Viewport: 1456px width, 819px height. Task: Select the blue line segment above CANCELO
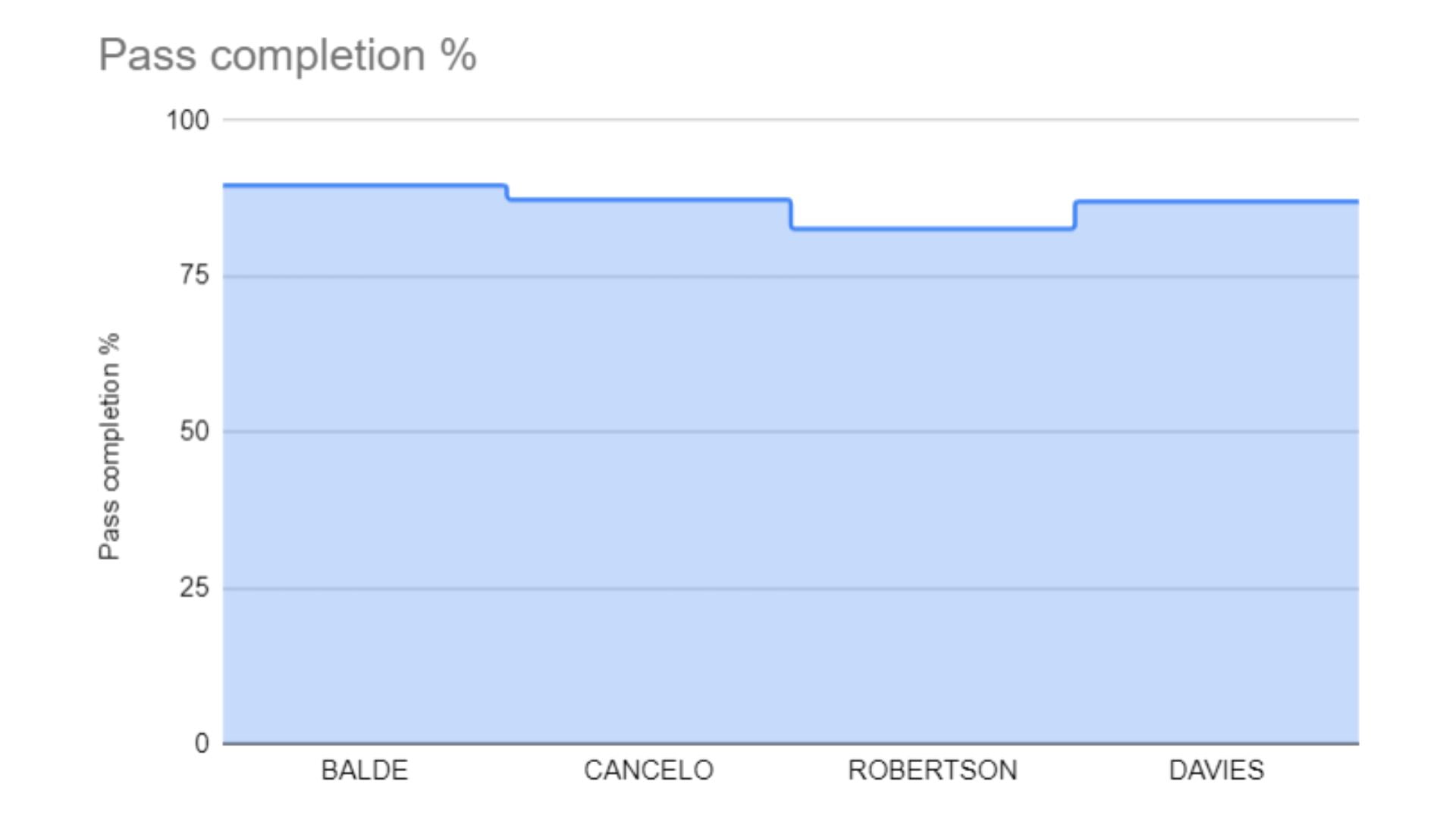click(x=648, y=199)
